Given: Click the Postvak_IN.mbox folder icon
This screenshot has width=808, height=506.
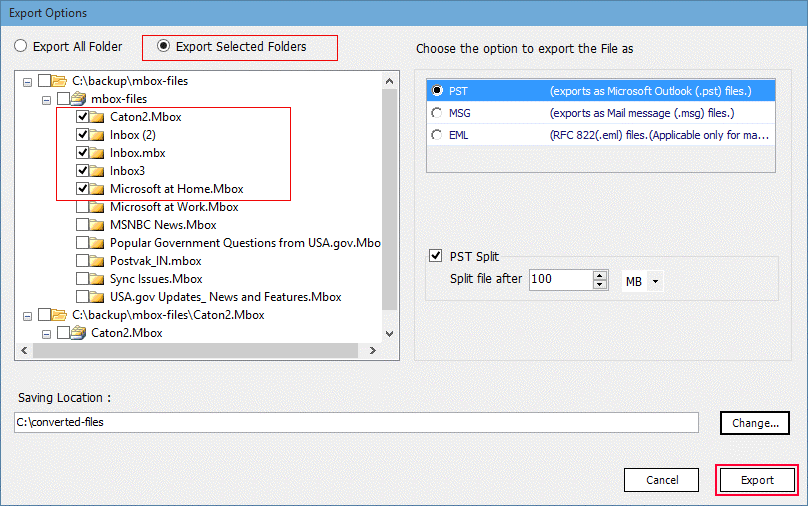Looking at the screenshot, I should point(97,261).
